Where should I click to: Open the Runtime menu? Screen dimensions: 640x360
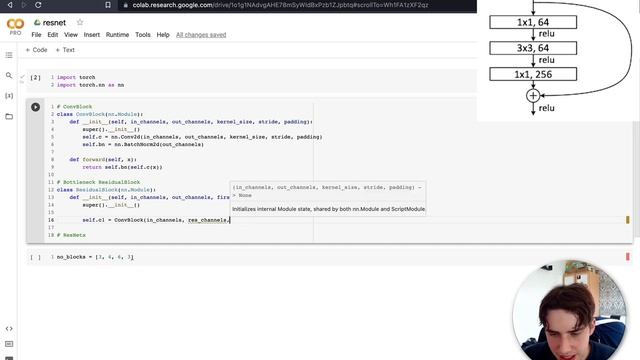tap(118, 35)
